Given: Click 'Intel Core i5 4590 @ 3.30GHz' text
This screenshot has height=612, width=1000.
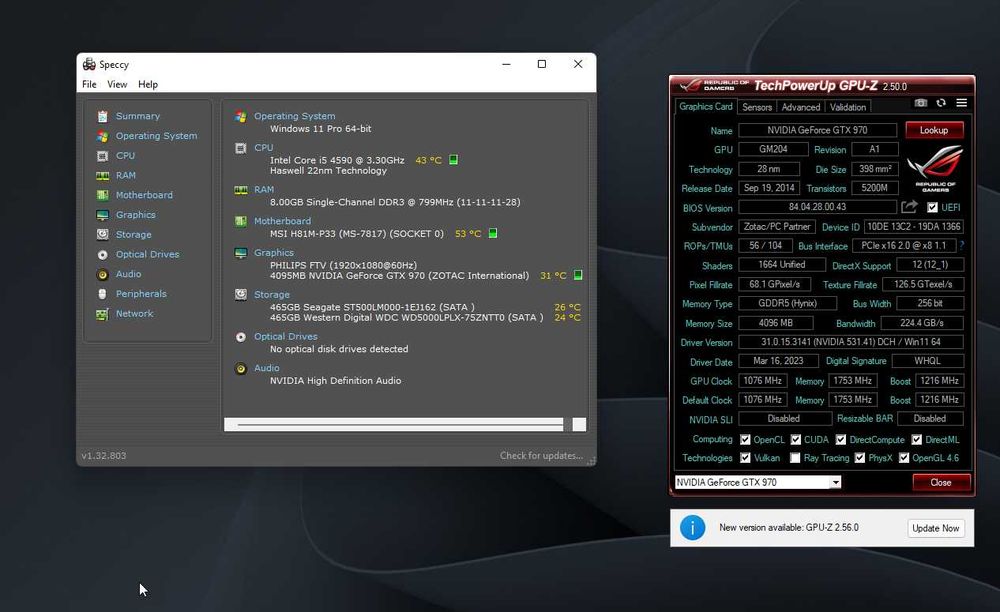Looking at the screenshot, I should point(337,160).
